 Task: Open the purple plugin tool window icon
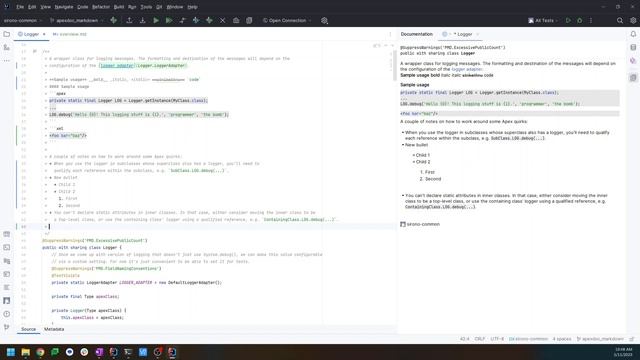(633, 61)
